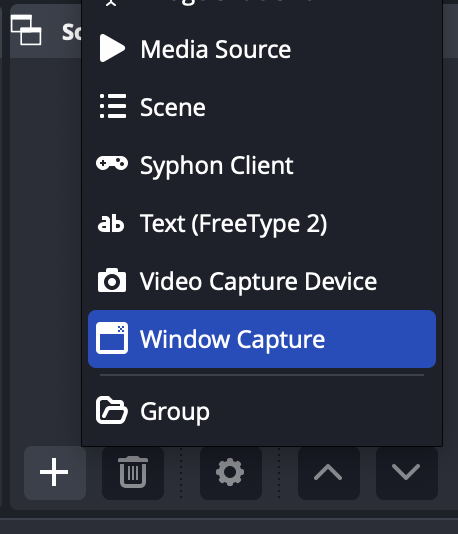Viewport: 458px width, 534px height.
Task: Remove selected source with trash button
Action: pyautogui.click(x=133, y=473)
